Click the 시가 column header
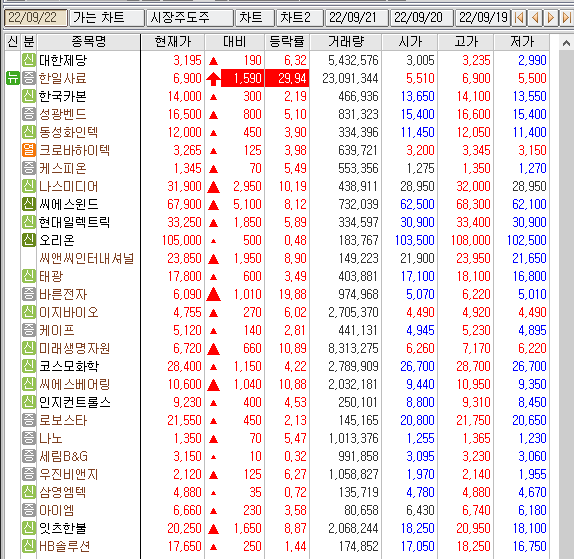This screenshot has width=574, height=559. click(410, 42)
